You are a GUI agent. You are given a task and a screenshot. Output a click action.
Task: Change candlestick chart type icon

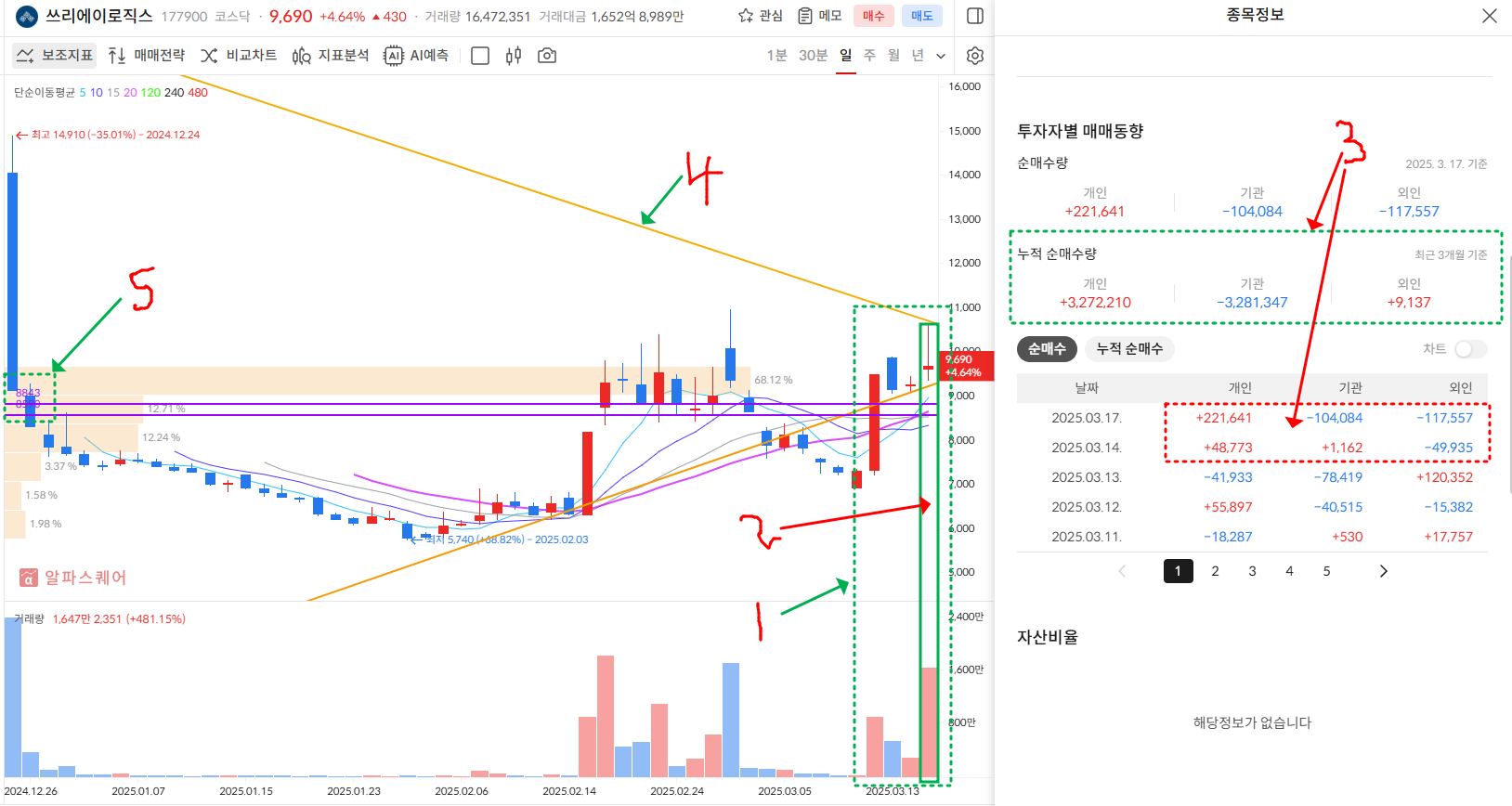(514, 56)
